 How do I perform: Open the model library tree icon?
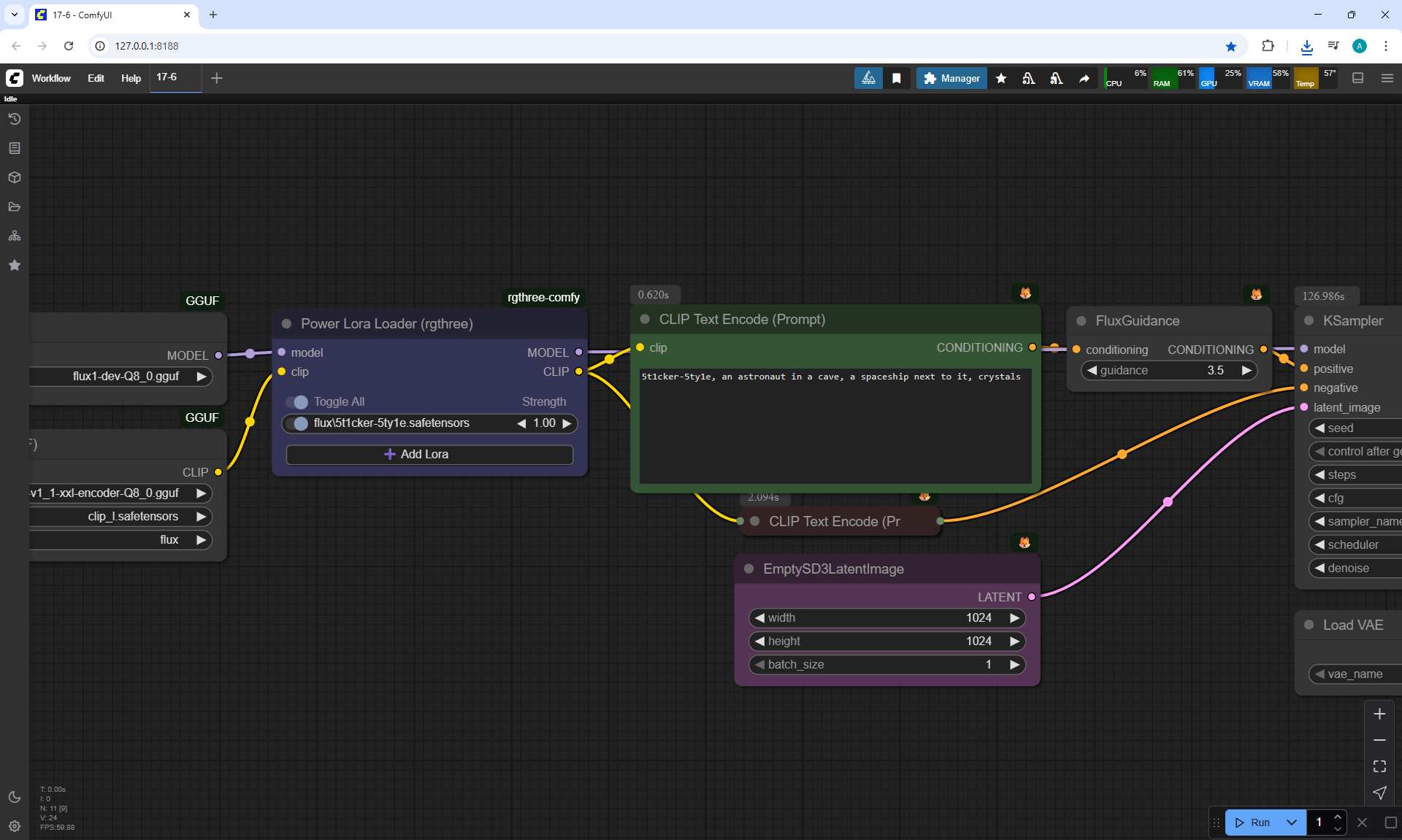(x=14, y=236)
